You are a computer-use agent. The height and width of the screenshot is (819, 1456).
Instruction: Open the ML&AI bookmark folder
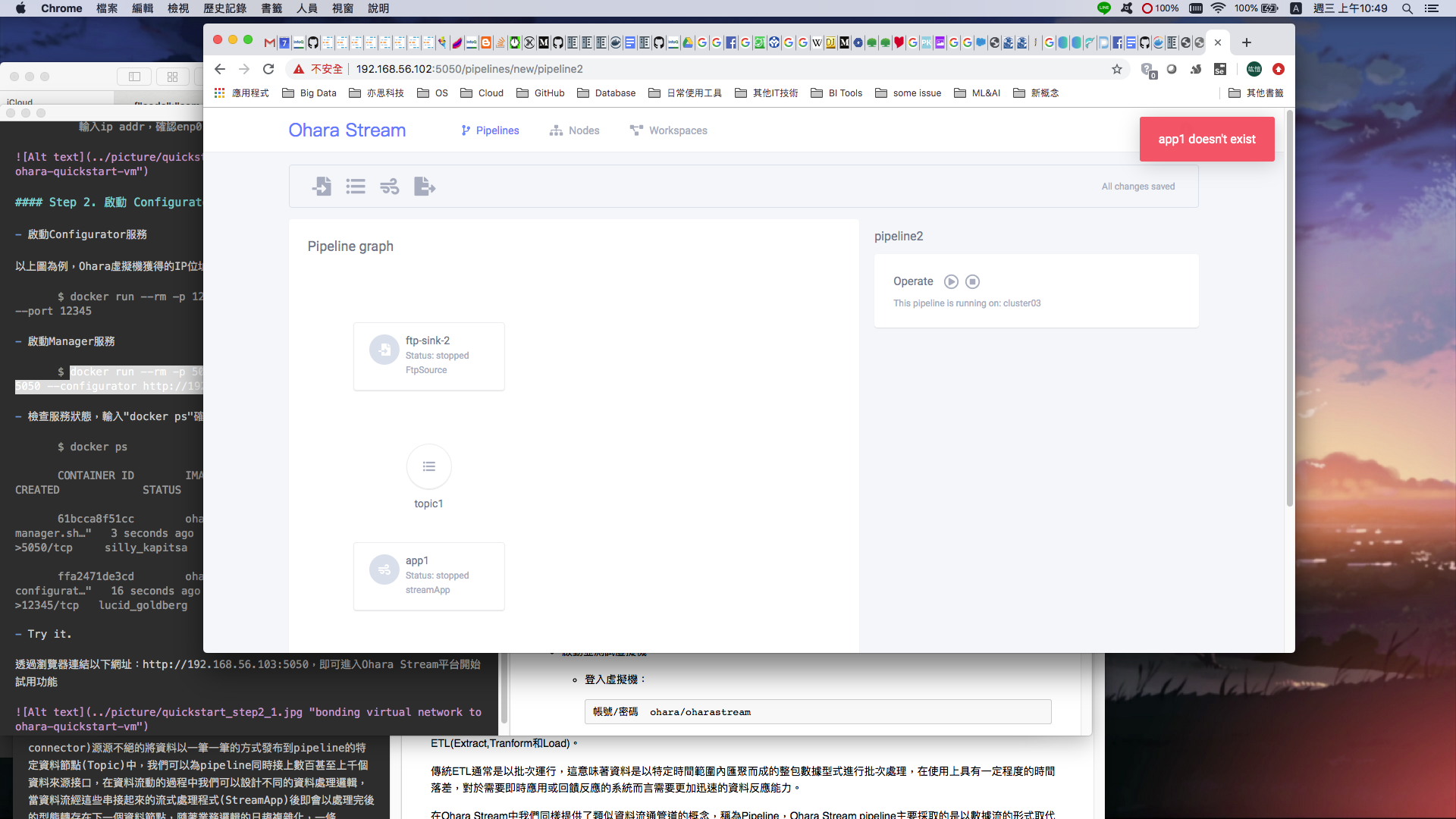(x=977, y=93)
